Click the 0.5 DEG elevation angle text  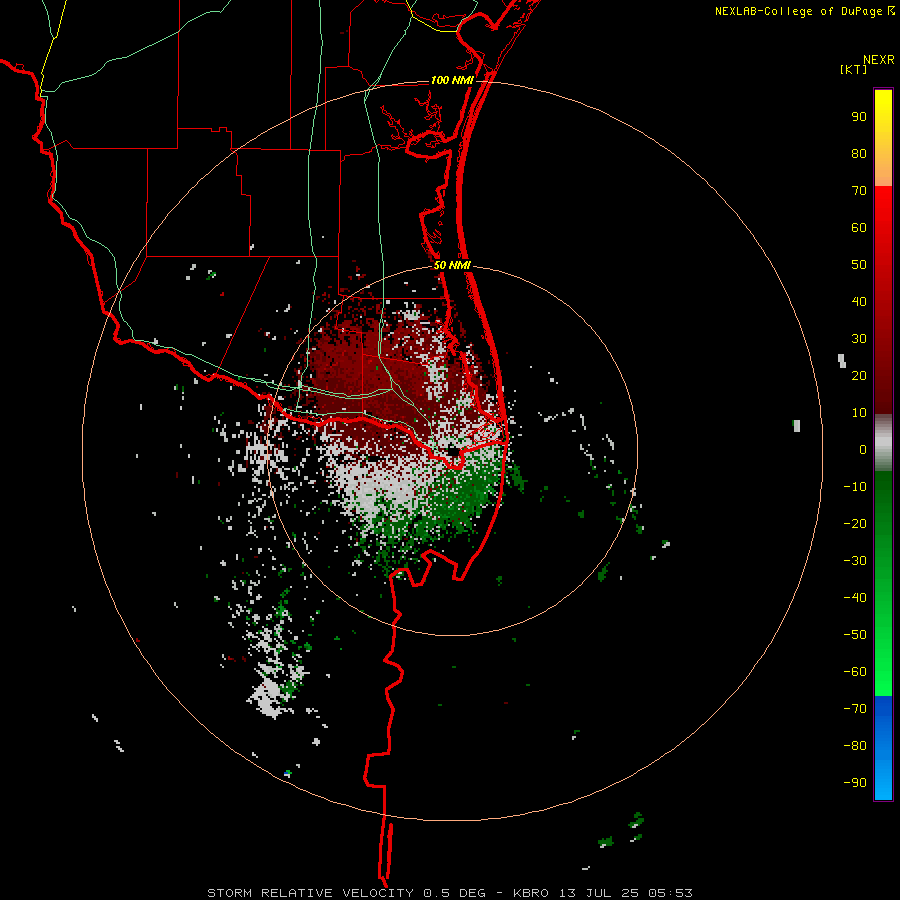point(455,893)
